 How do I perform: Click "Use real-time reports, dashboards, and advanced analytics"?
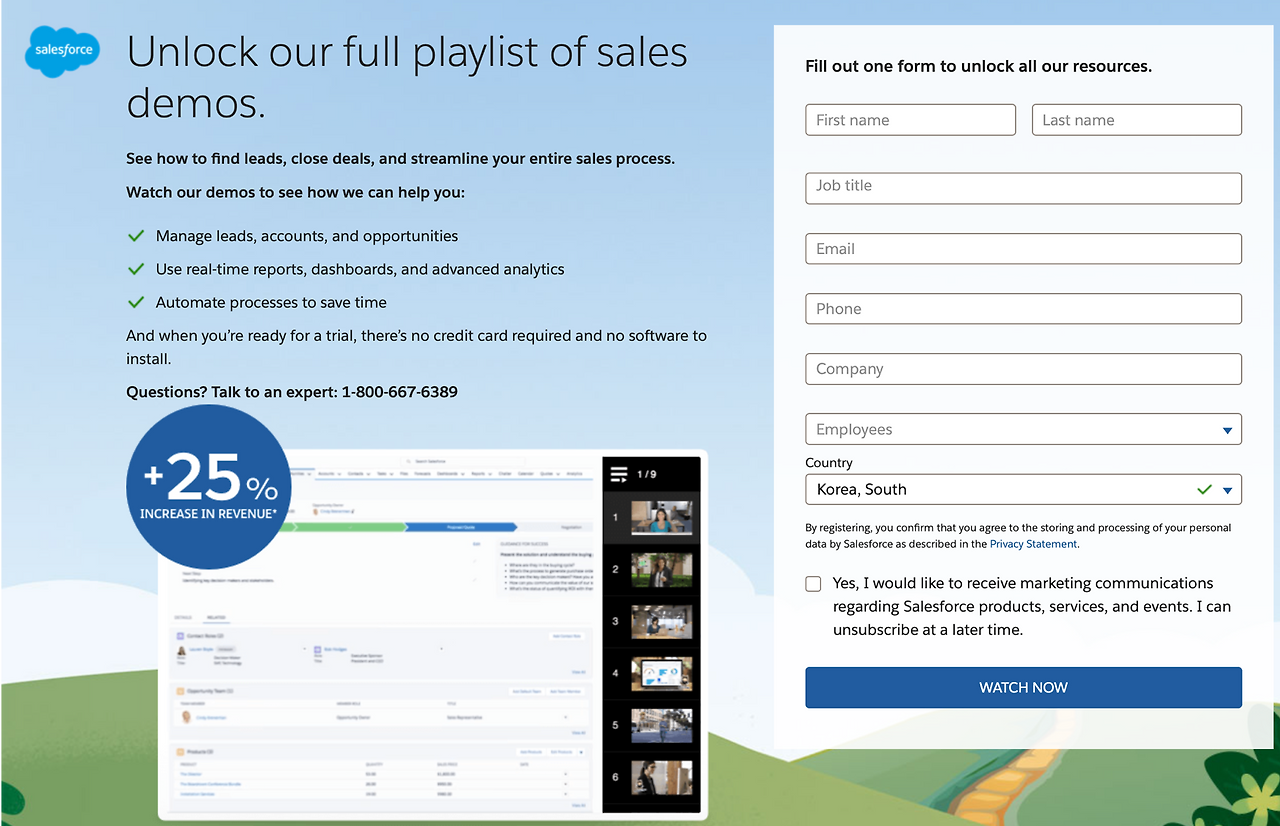360,270
